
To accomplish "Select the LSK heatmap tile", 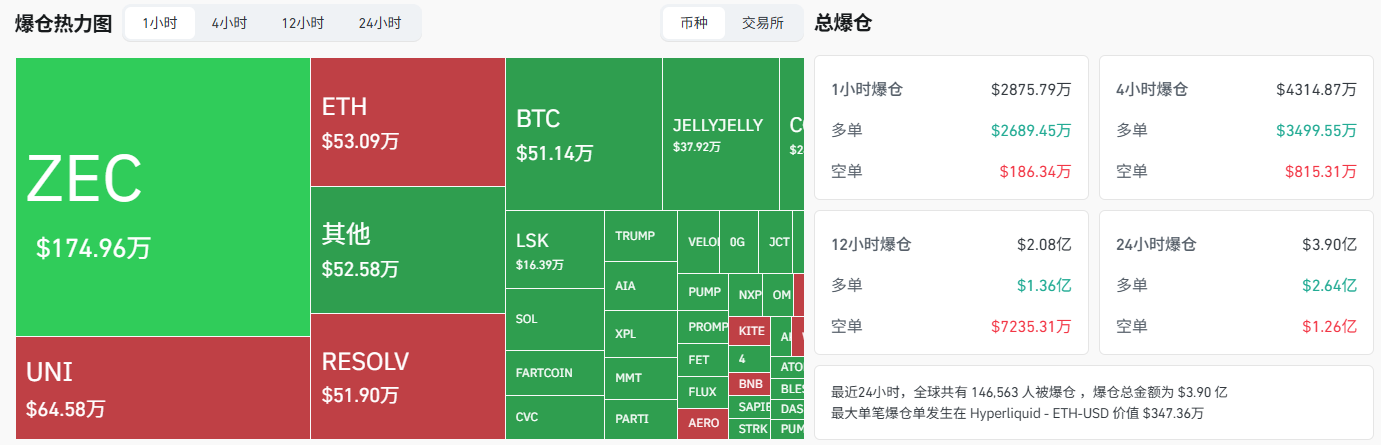I will (x=554, y=249).
